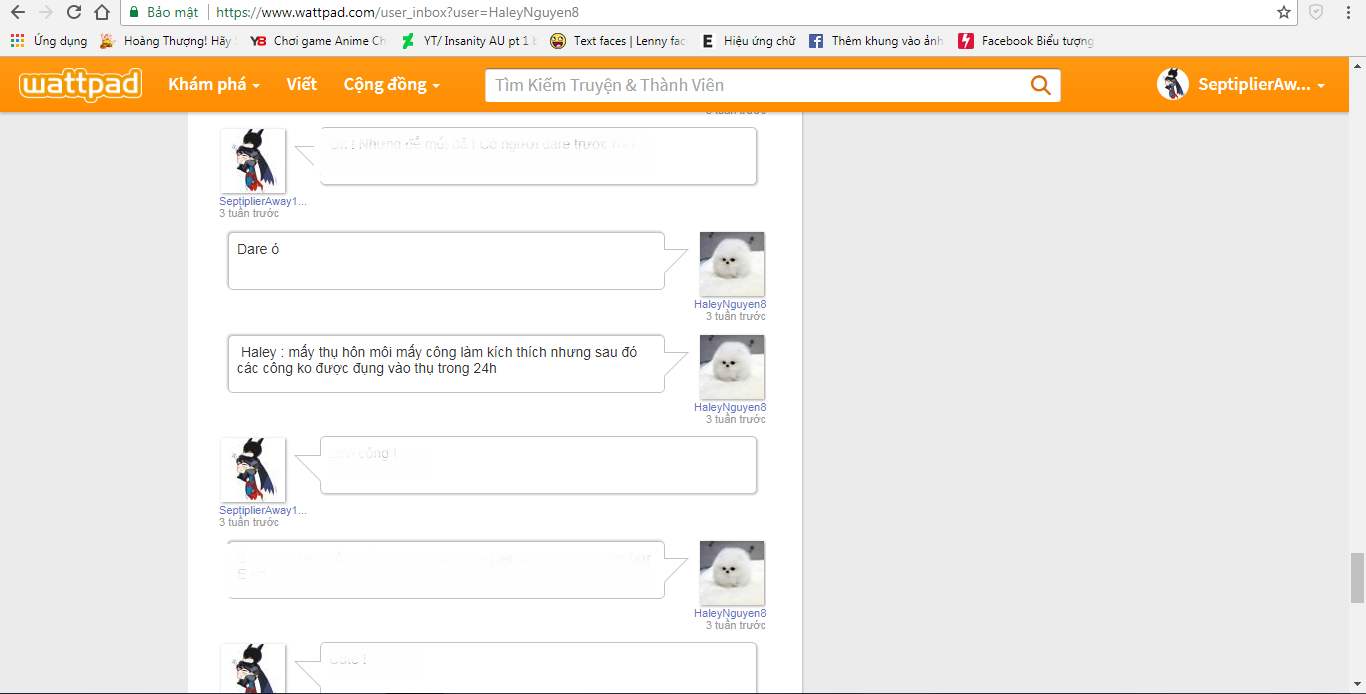Click the shield extension icon

[1316, 13]
